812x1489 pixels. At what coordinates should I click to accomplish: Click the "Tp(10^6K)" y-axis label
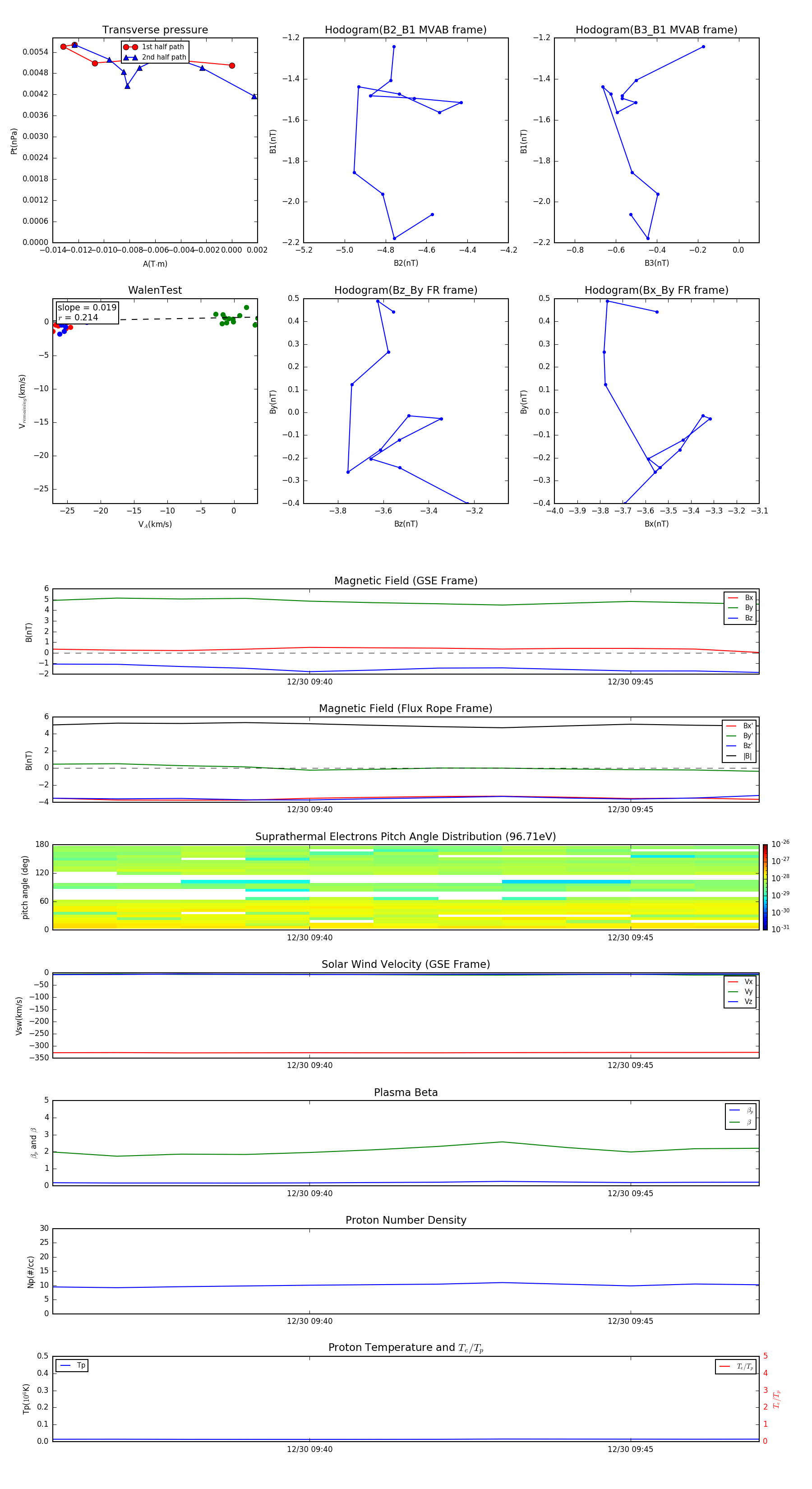[x=26, y=1399]
